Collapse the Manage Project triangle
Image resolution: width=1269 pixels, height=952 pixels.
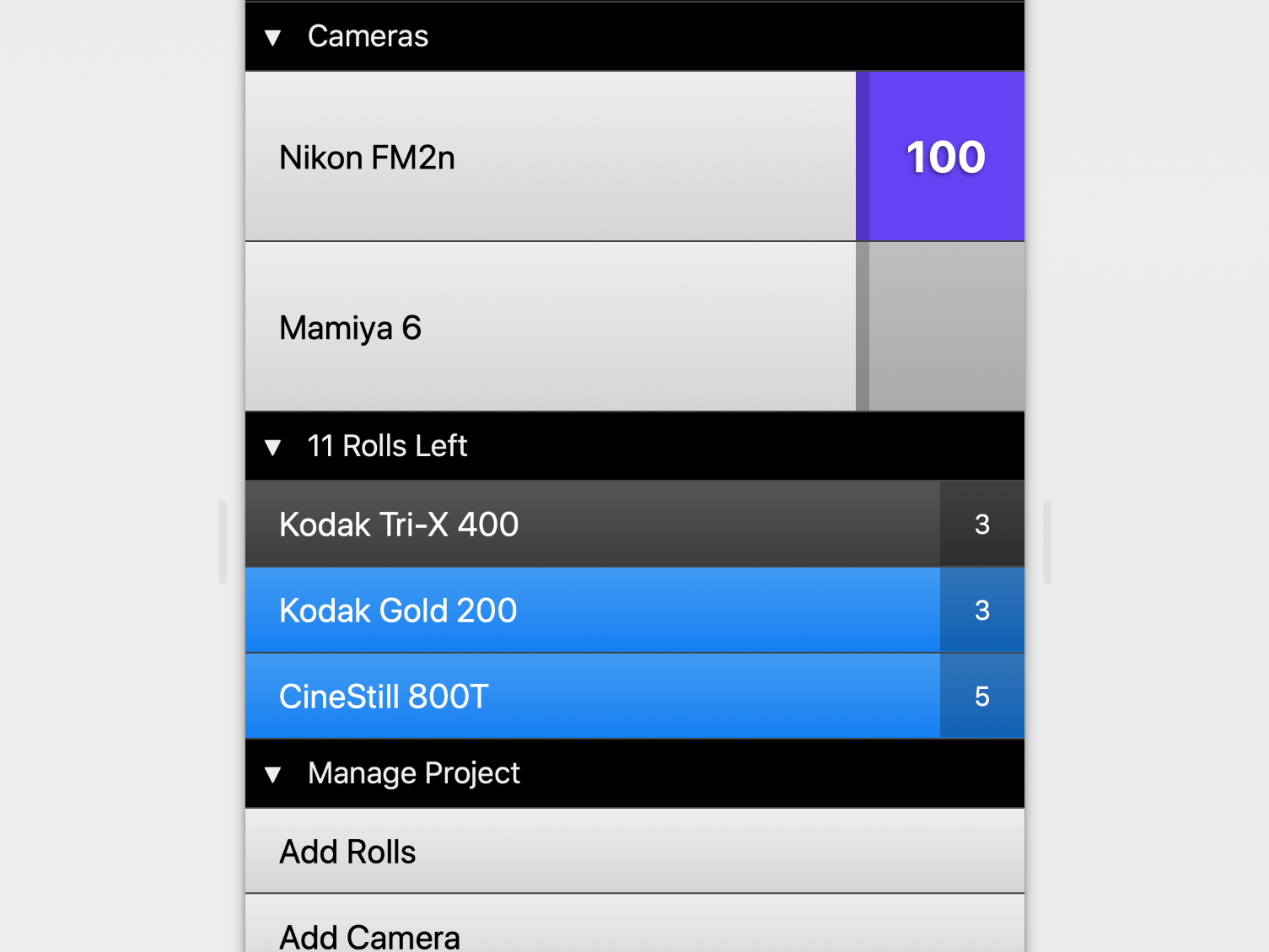click(272, 774)
